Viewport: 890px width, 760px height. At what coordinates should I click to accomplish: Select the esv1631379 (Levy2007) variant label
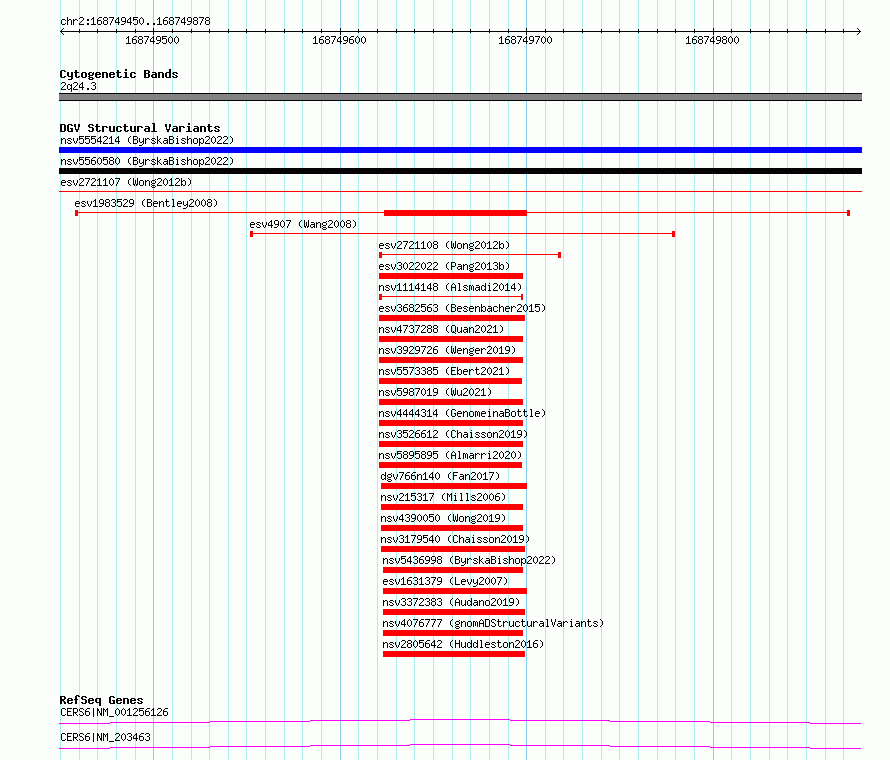[445, 581]
